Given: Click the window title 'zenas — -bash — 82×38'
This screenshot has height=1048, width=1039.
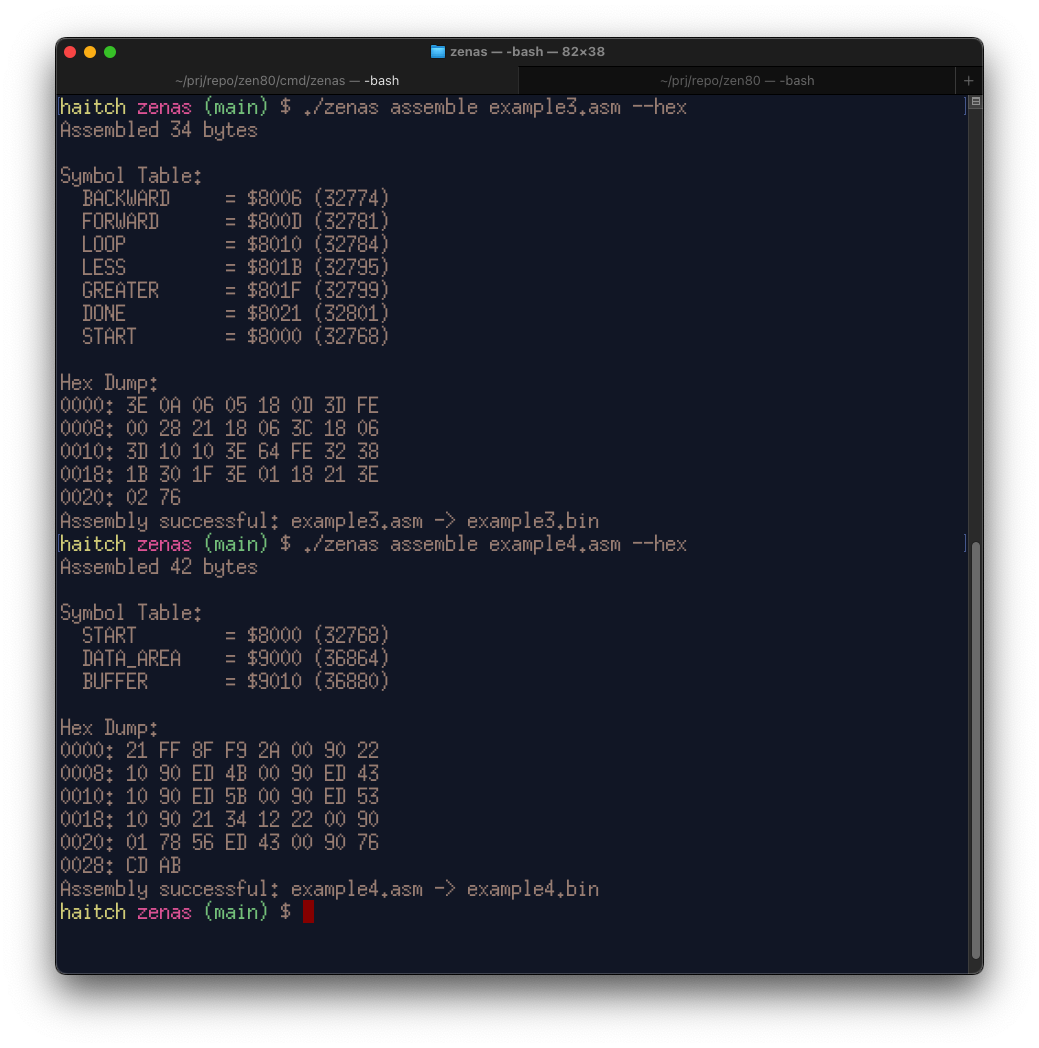Looking at the screenshot, I should pos(527,51).
